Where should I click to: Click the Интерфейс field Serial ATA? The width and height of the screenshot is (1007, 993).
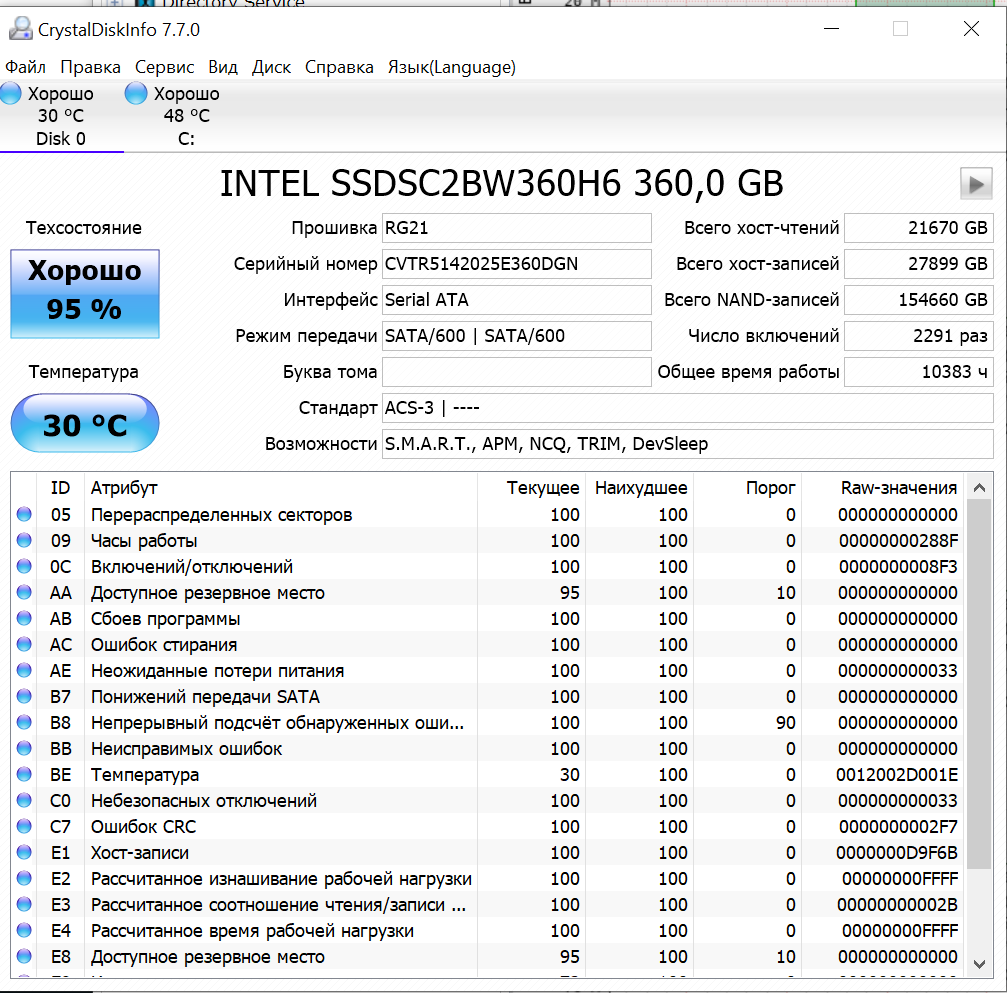tap(516, 300)
